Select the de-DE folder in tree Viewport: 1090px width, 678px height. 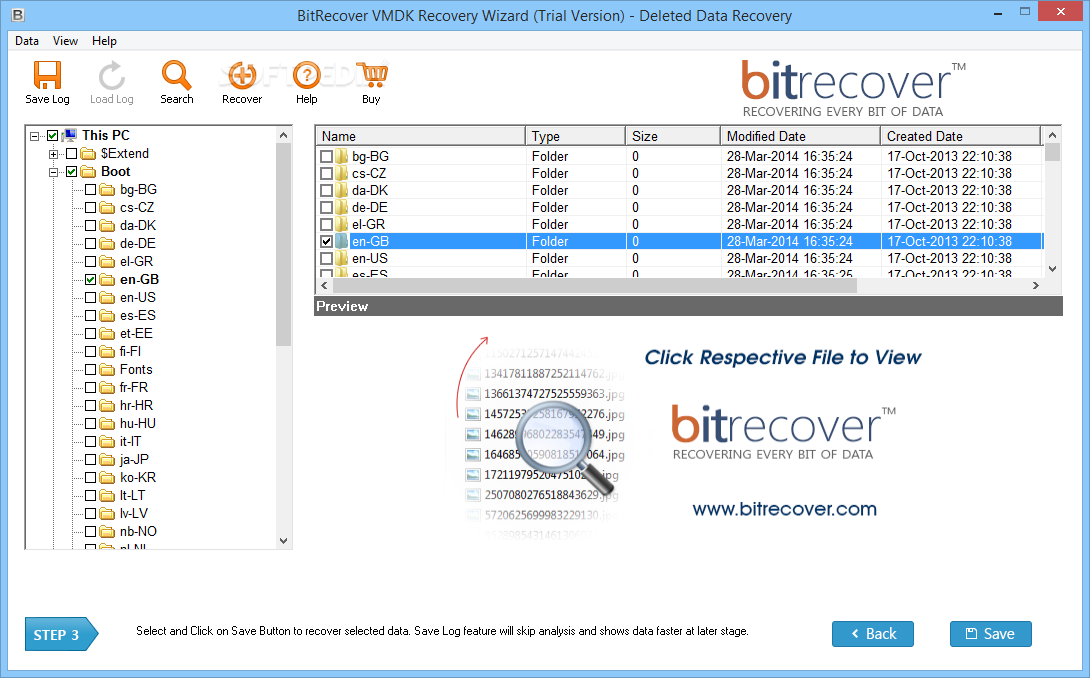tap(138, 243)
